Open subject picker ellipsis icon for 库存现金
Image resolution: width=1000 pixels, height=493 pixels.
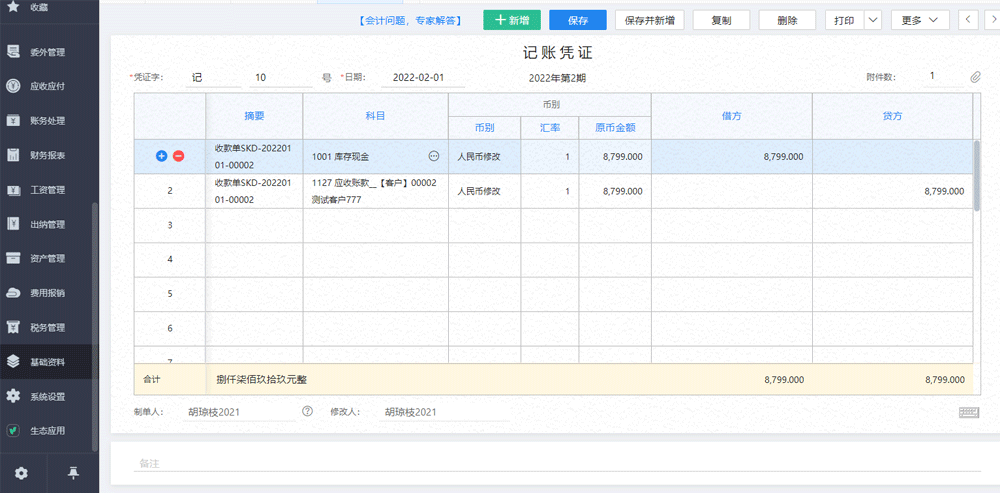(434, 156)
